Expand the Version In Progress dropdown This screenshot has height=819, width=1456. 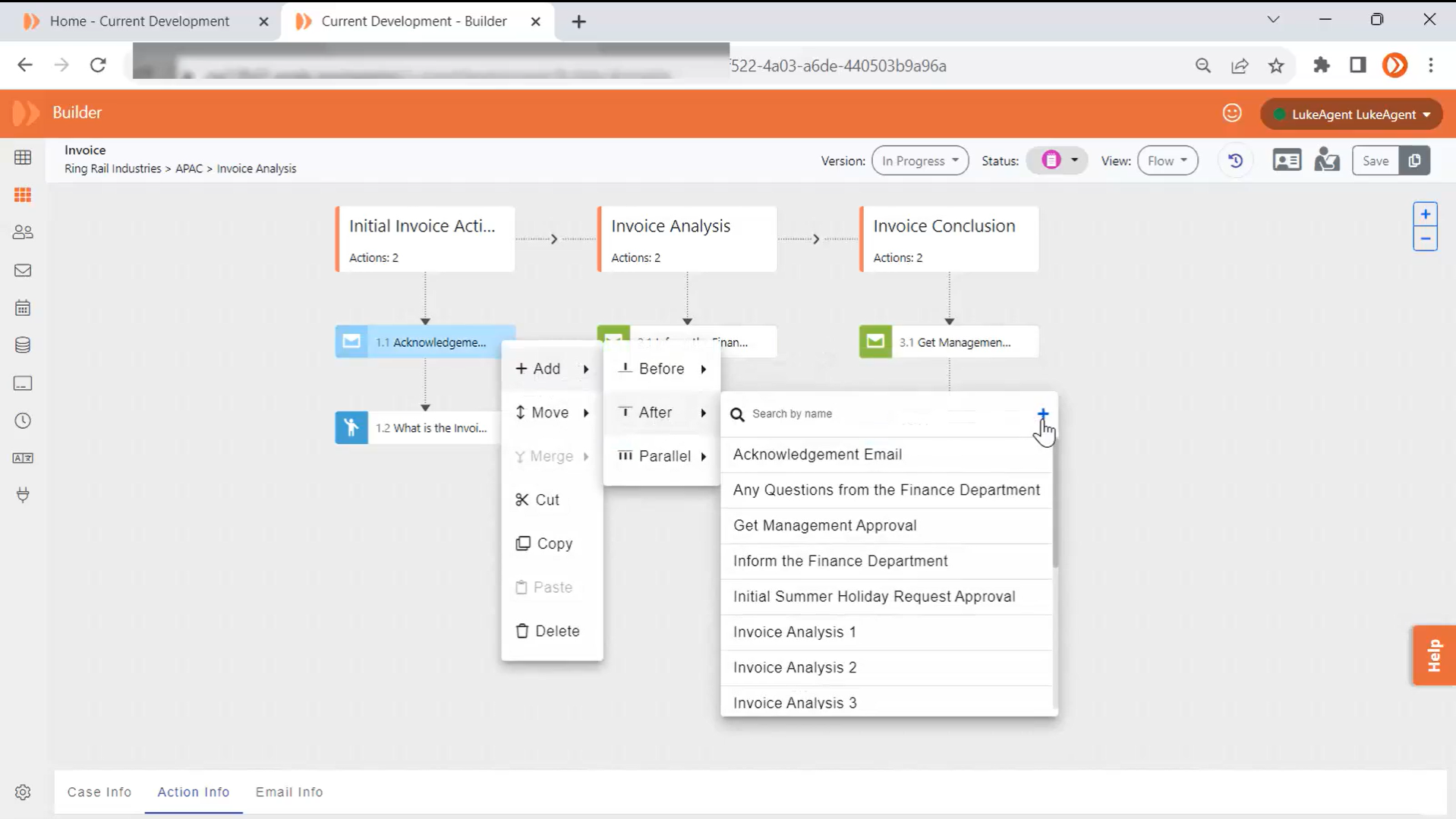tap(919, 161)
